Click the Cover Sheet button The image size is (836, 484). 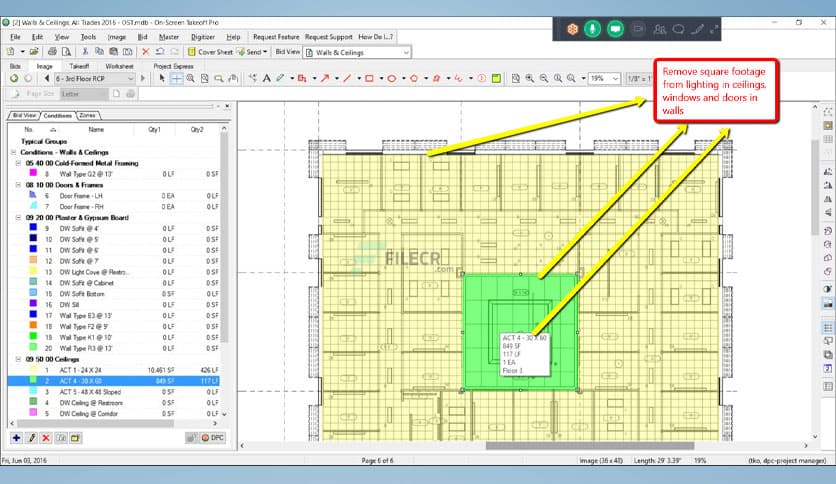[x=209, y=52]
